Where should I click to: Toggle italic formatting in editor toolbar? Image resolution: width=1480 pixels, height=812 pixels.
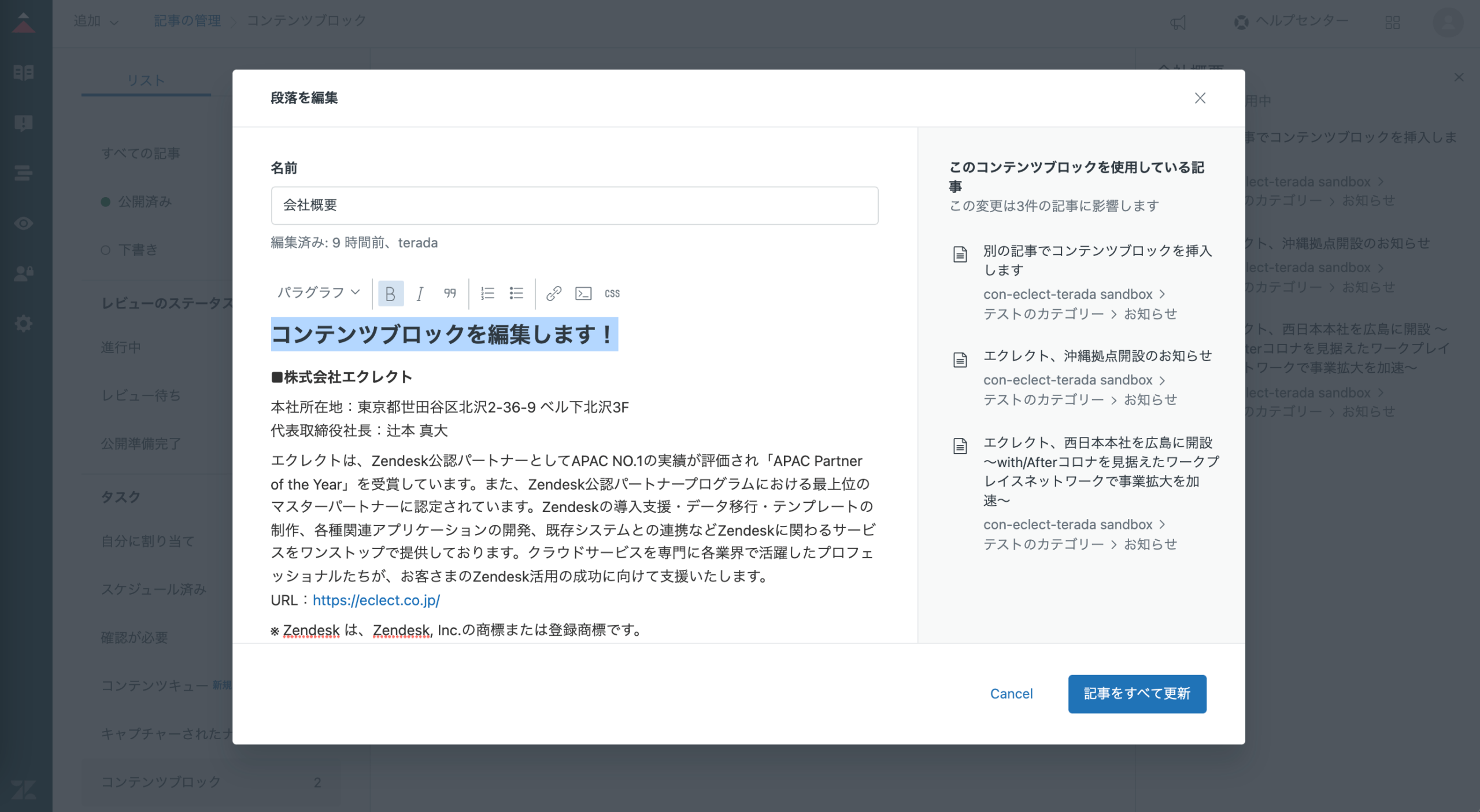(x=420, y=294)
